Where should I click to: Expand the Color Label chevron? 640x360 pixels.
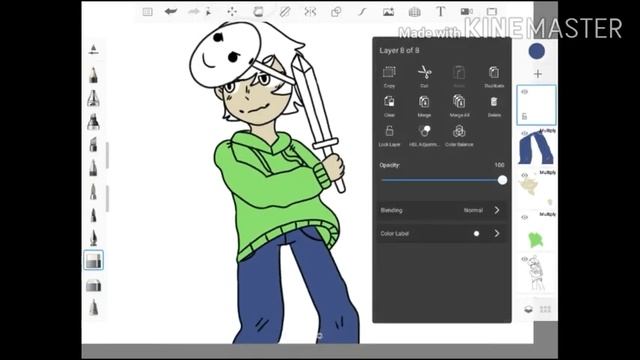tap(497, 233)
